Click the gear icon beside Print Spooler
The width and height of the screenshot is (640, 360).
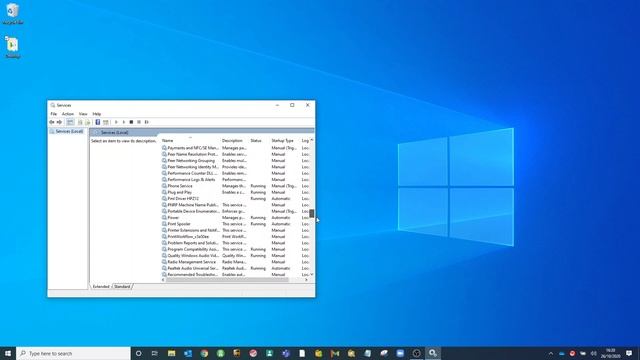(164, 224)
